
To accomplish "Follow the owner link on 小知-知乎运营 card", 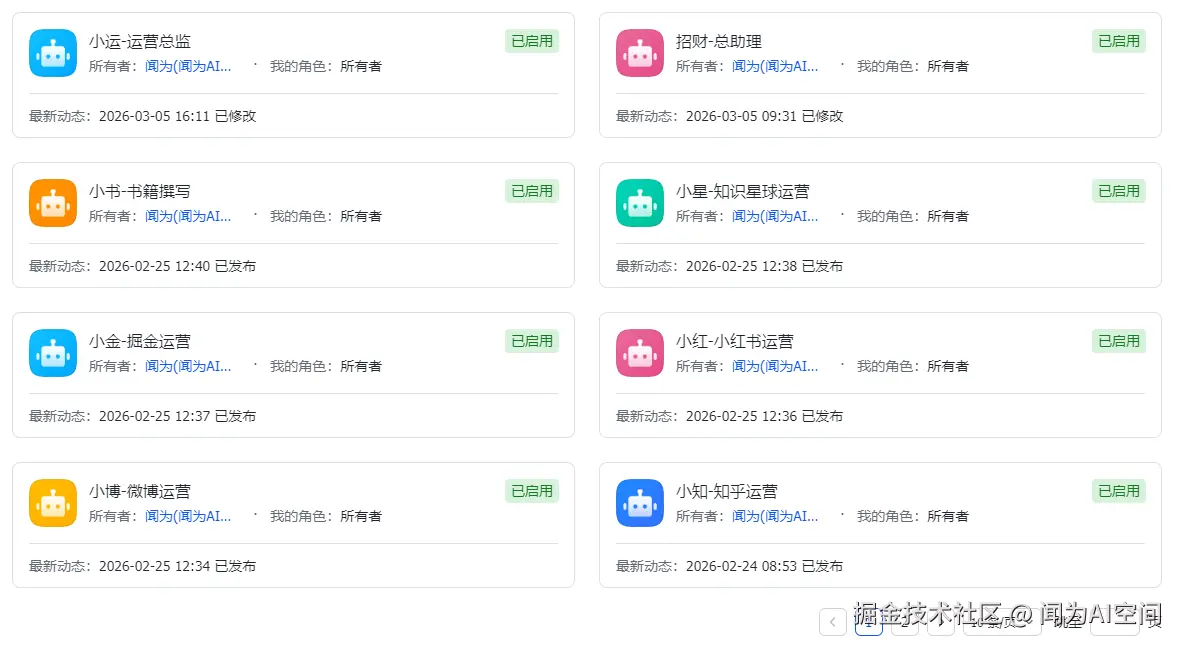I will (x=775, y=517).
